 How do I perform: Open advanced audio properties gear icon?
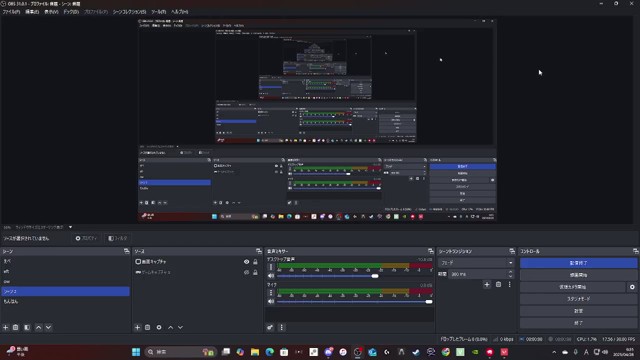(270, 327)
